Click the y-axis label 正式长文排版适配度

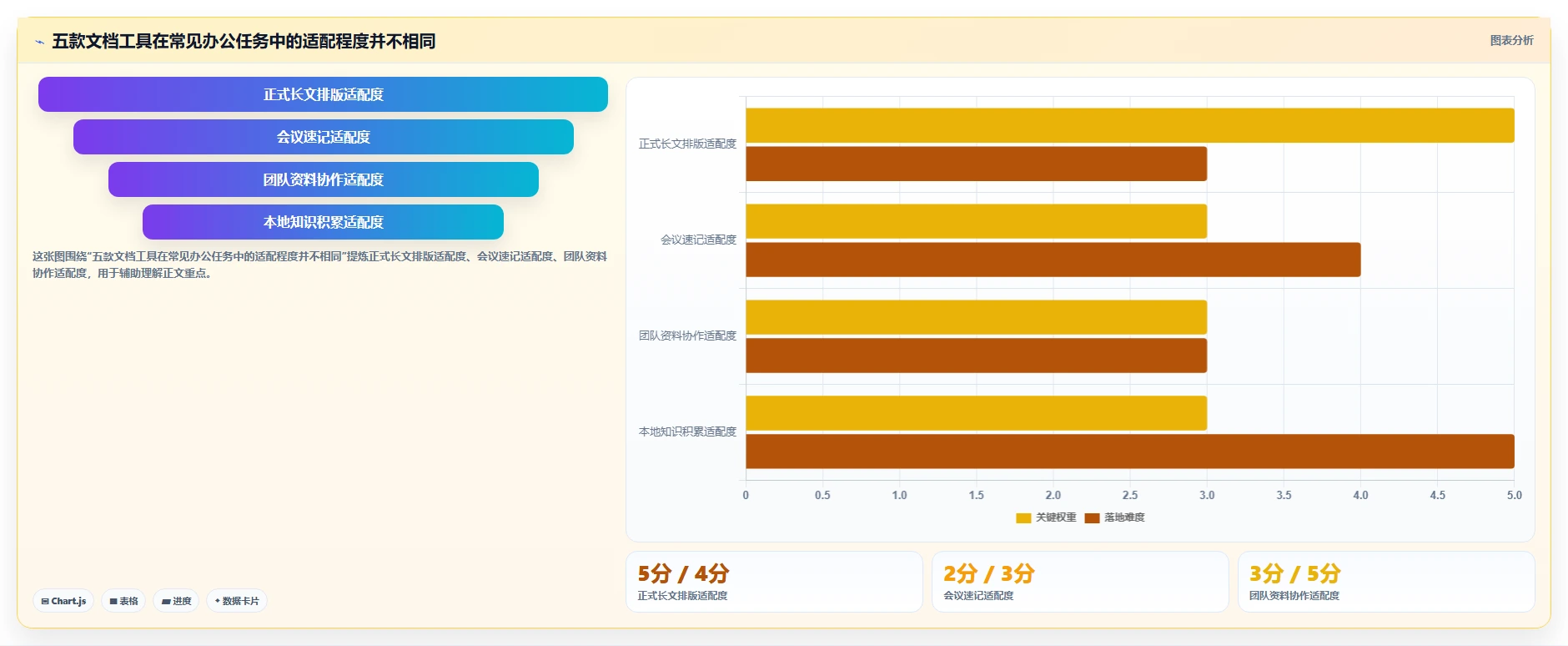(687, 144)
